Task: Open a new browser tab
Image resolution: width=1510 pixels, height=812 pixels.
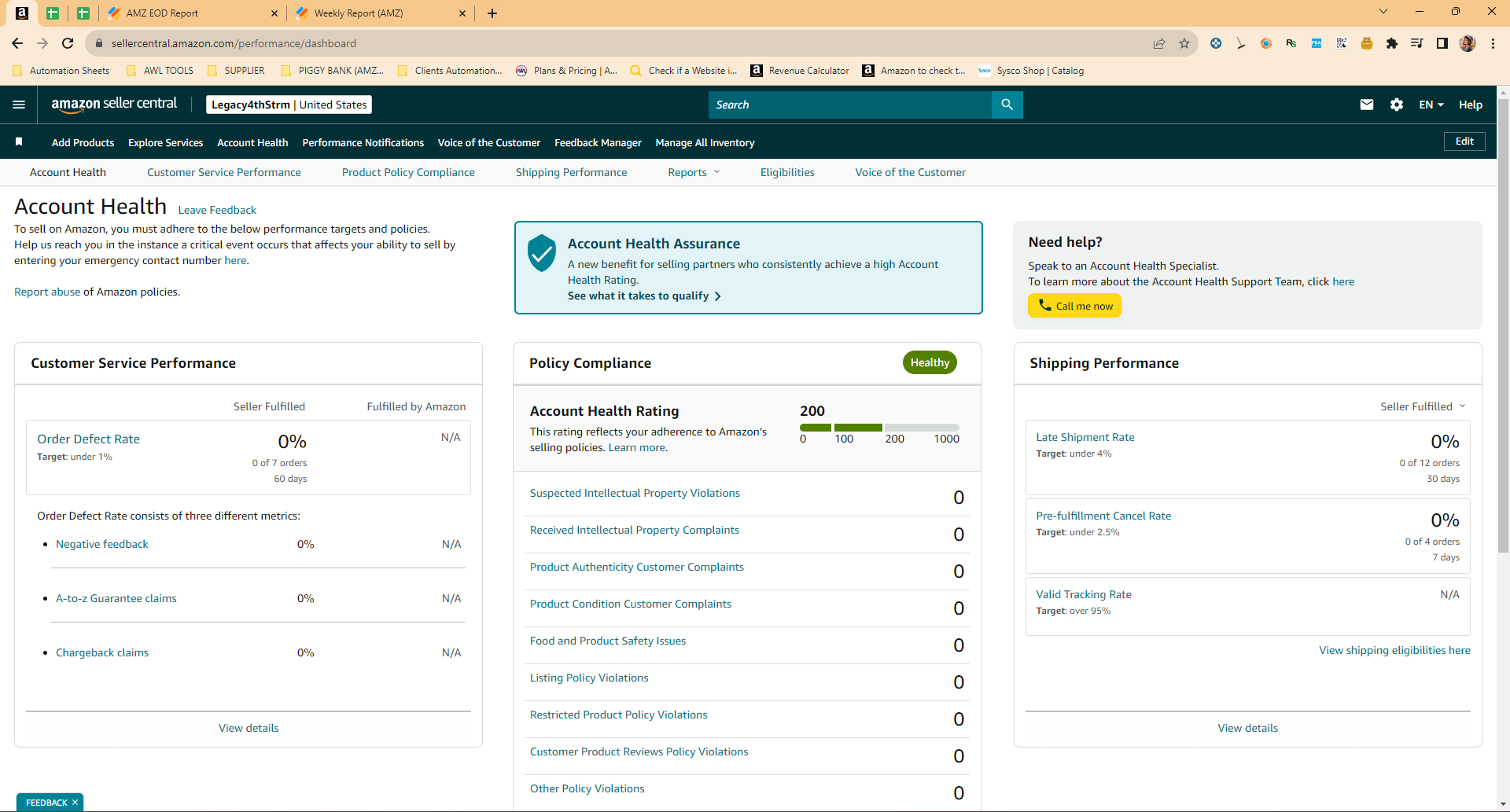Action: (492, 13)
